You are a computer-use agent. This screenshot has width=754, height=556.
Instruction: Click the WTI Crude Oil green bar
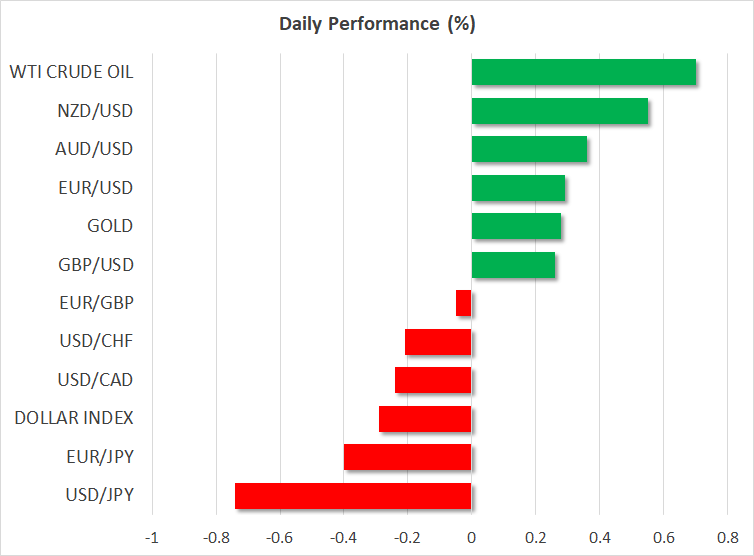click(583, 72)
